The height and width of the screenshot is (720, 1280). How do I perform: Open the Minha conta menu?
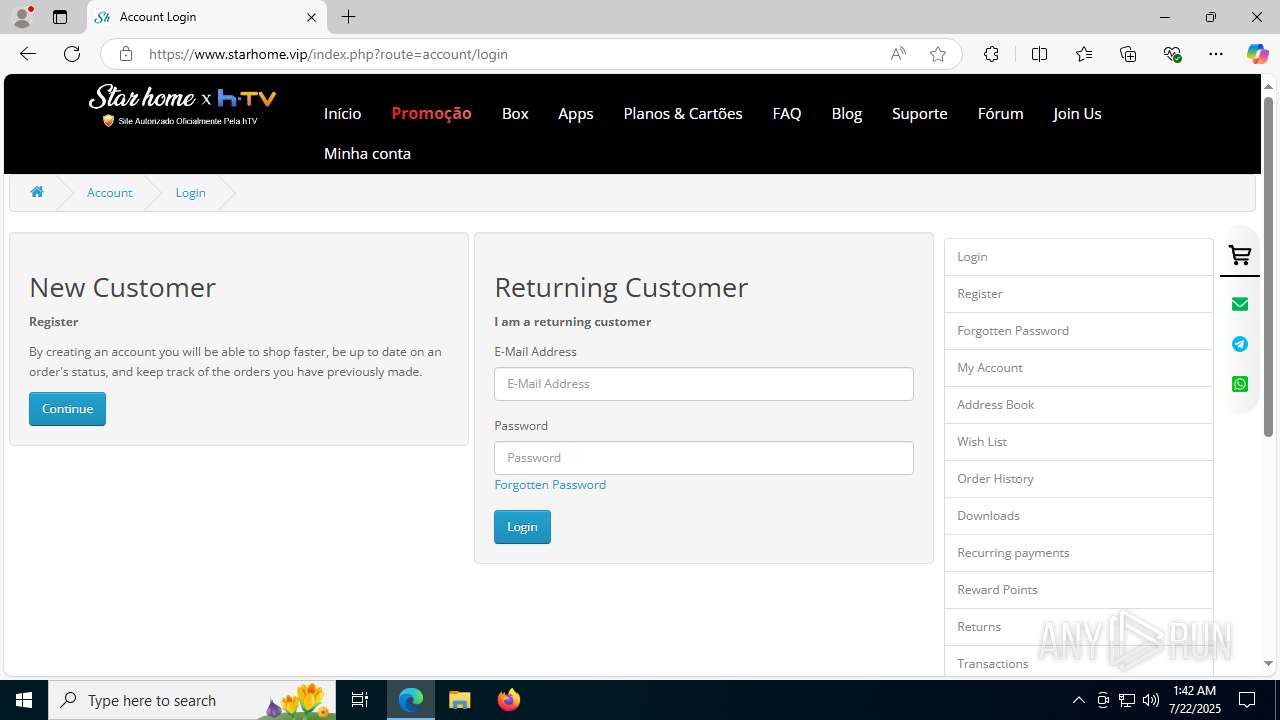367,153
